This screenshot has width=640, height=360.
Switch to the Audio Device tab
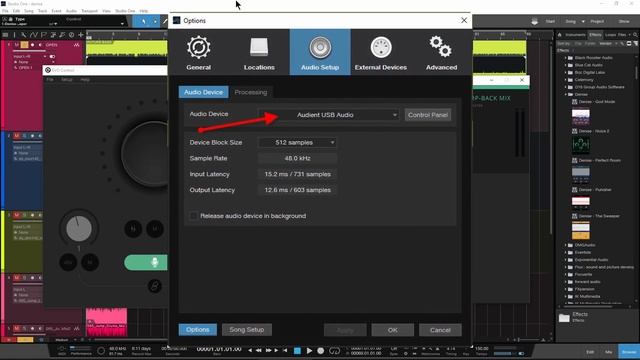[203, 92]
